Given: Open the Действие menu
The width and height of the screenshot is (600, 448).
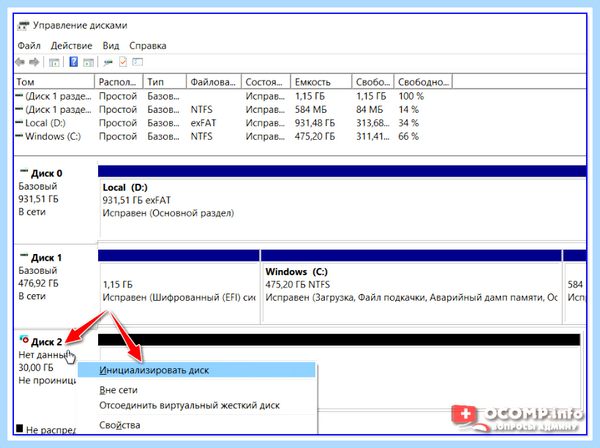Looking at the screenshot, I should click(x=72, y=46).
